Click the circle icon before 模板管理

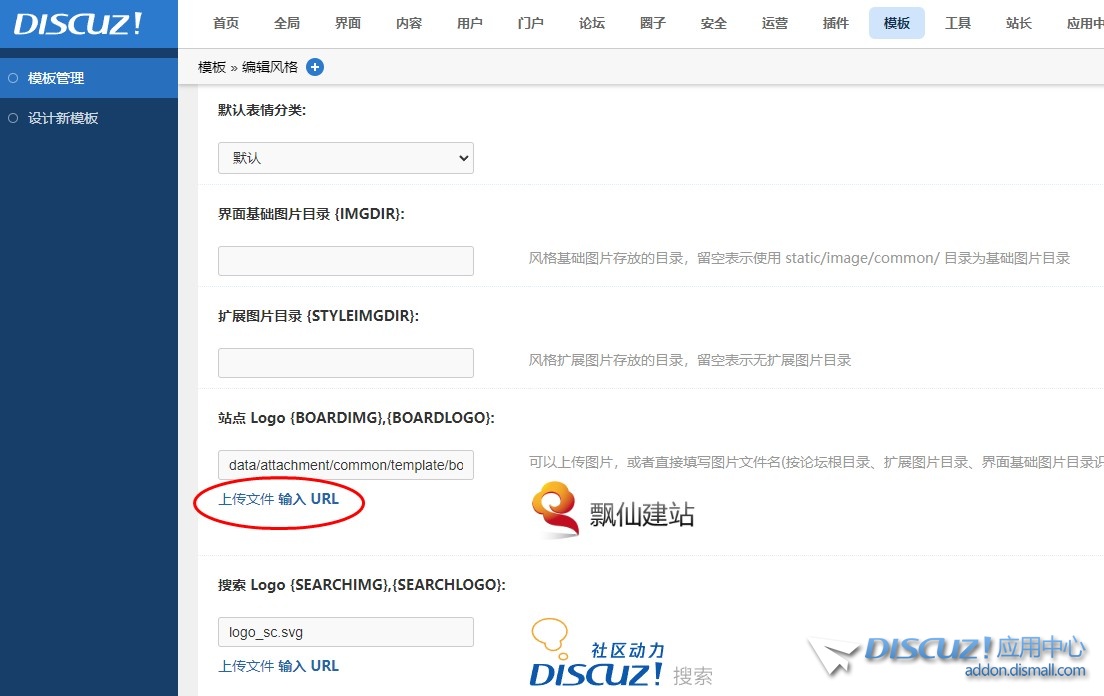(12, 77)
